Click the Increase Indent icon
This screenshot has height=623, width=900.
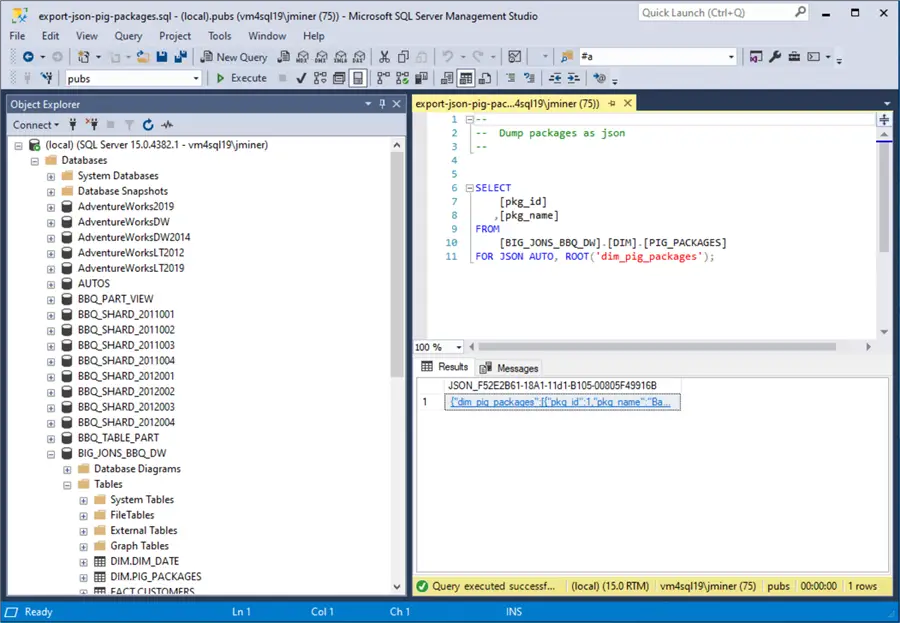point(573,78)
